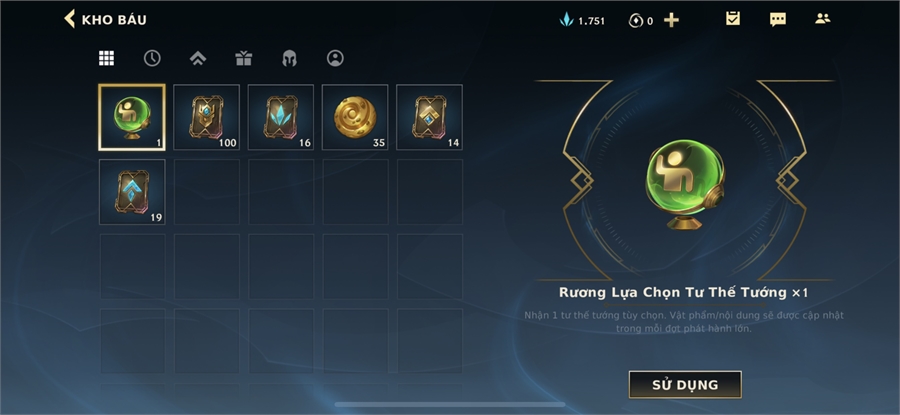Select the helmet champion filter tab
This screenshot has width=900, height=415.
click(289, 58)
